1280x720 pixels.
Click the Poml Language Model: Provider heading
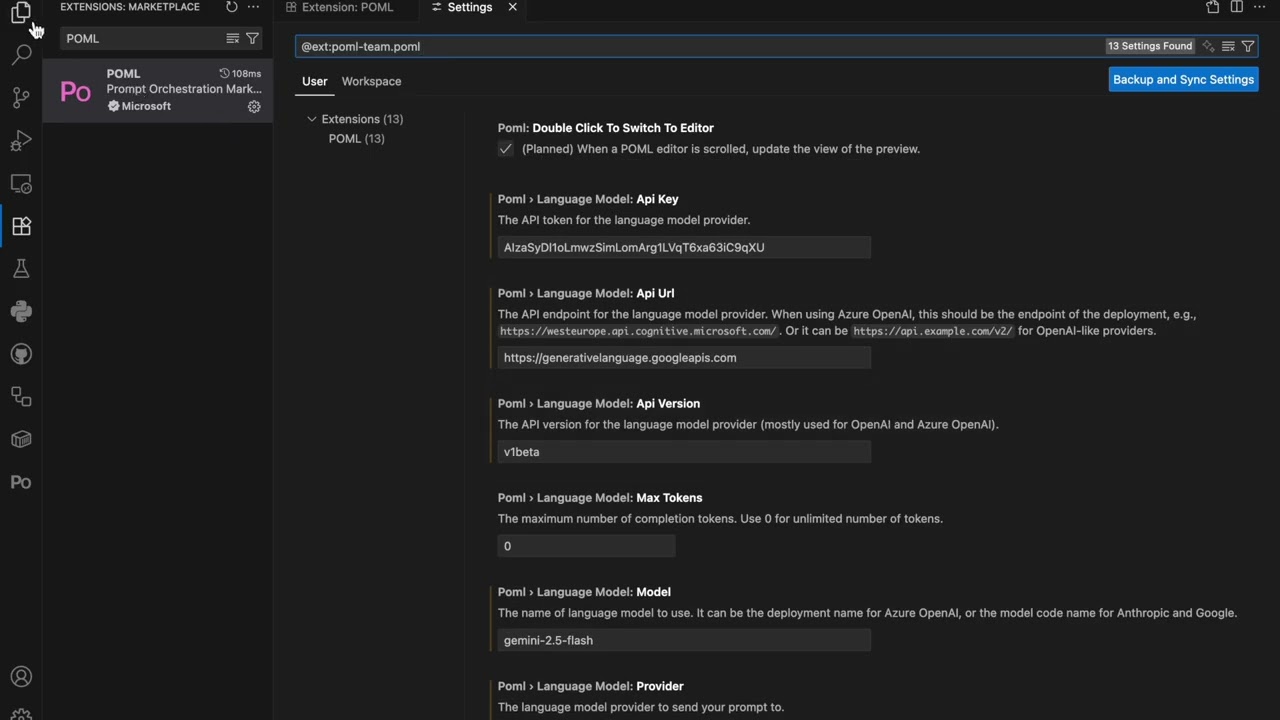tap(590, 686)
